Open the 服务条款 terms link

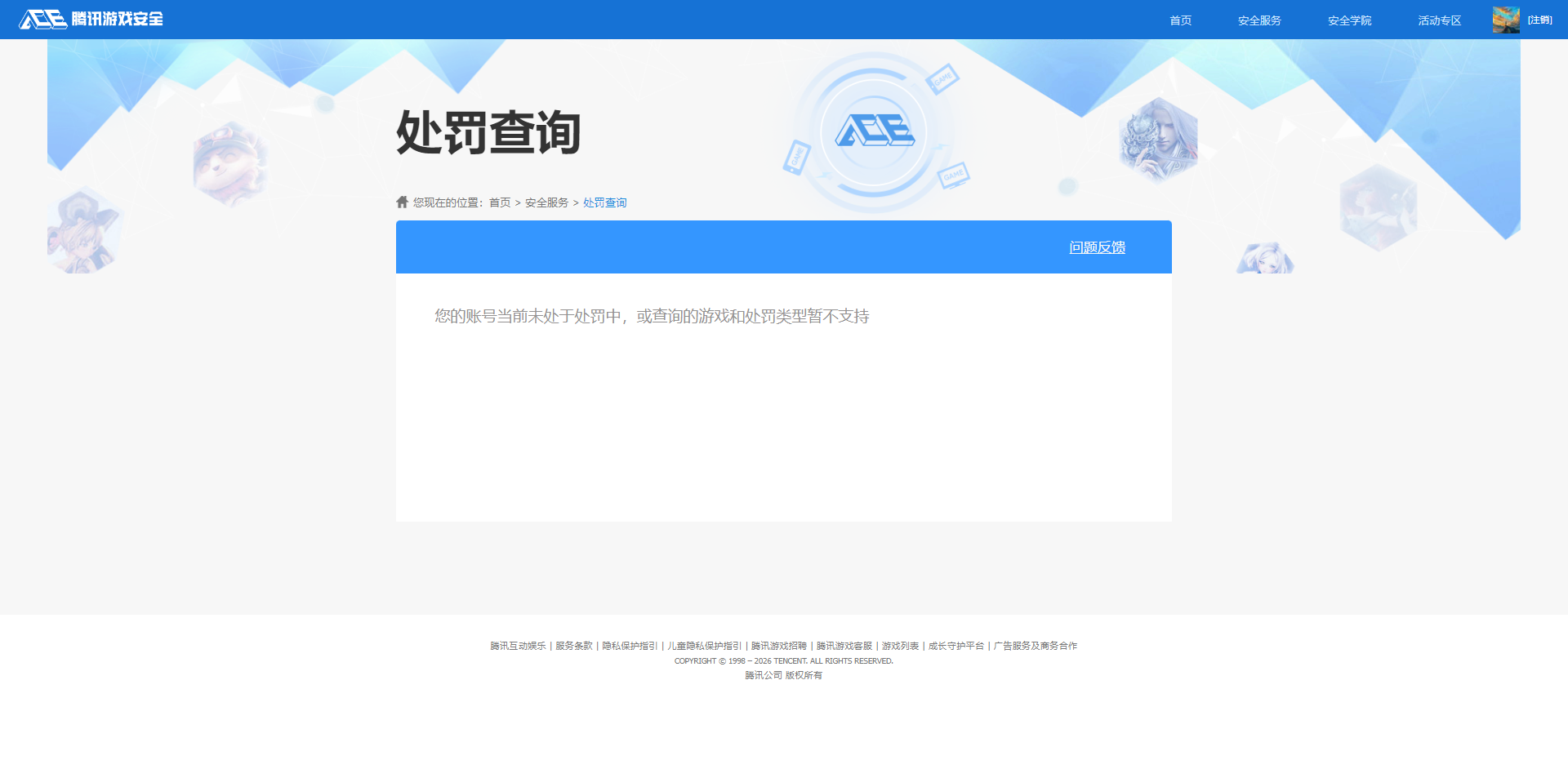coord(572,645)
